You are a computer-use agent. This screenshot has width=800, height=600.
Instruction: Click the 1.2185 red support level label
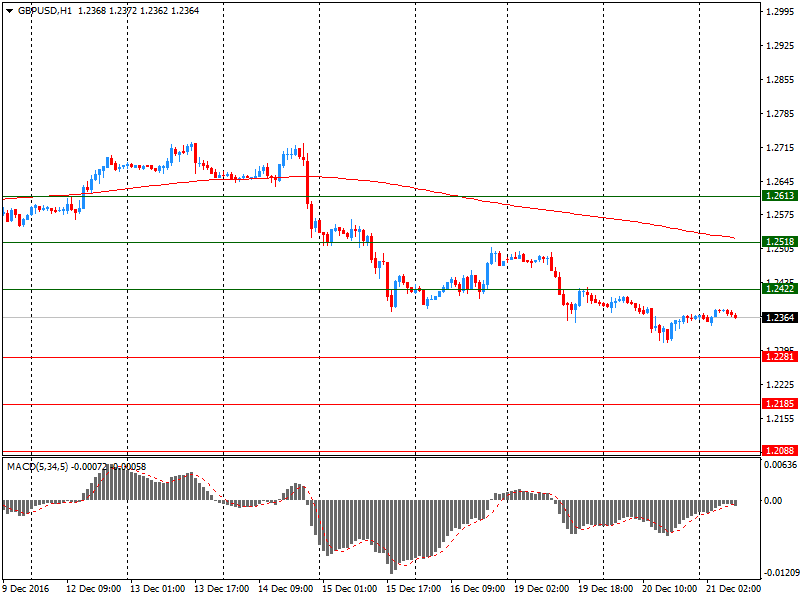(780, 404)
